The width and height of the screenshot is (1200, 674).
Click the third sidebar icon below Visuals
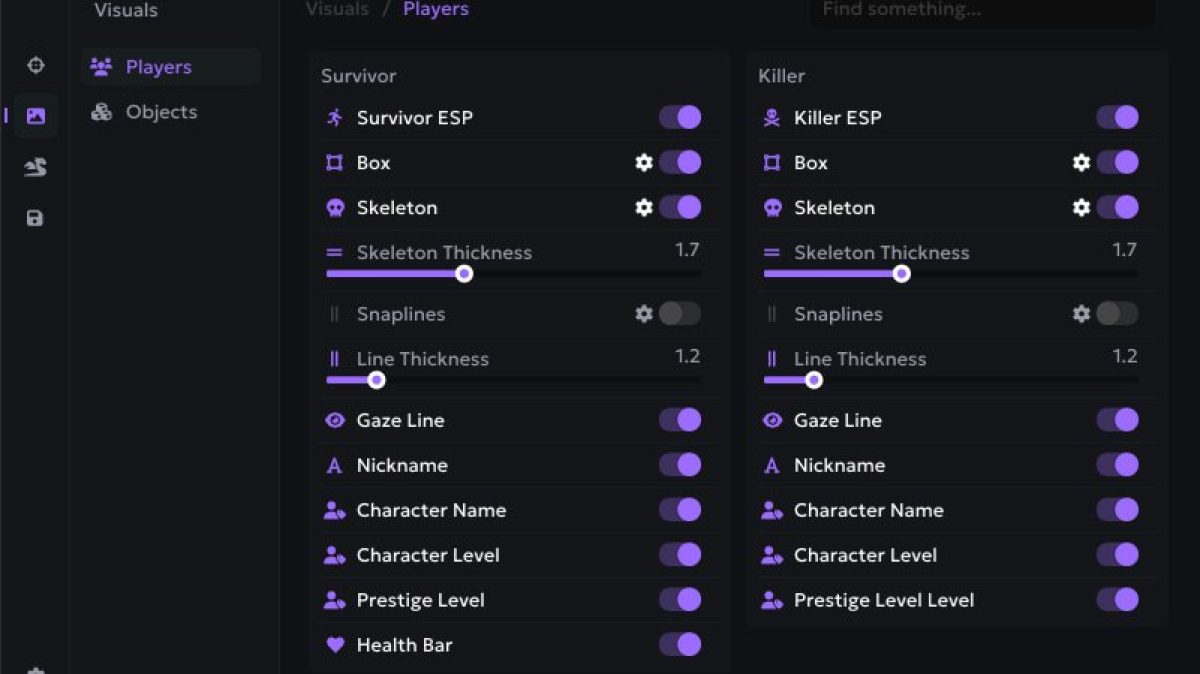(36, 167)
